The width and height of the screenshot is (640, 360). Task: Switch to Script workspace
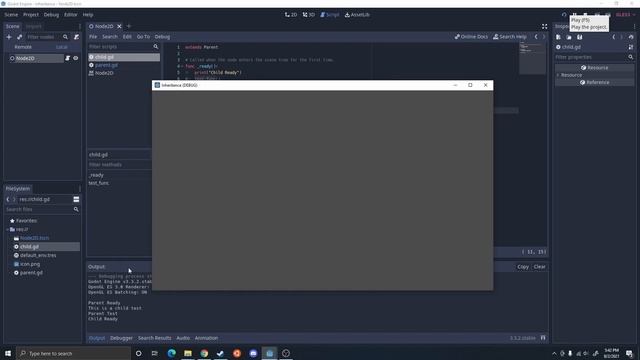point(329,15)
